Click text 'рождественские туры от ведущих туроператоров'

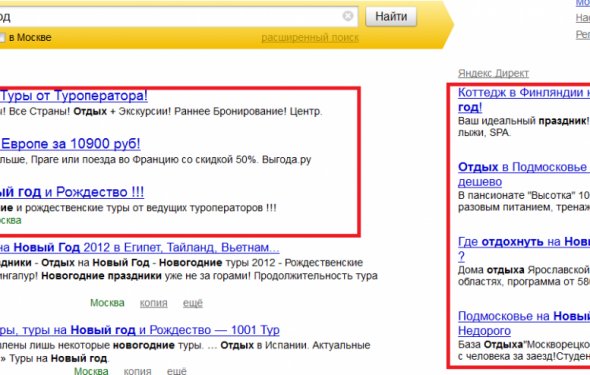144,208
